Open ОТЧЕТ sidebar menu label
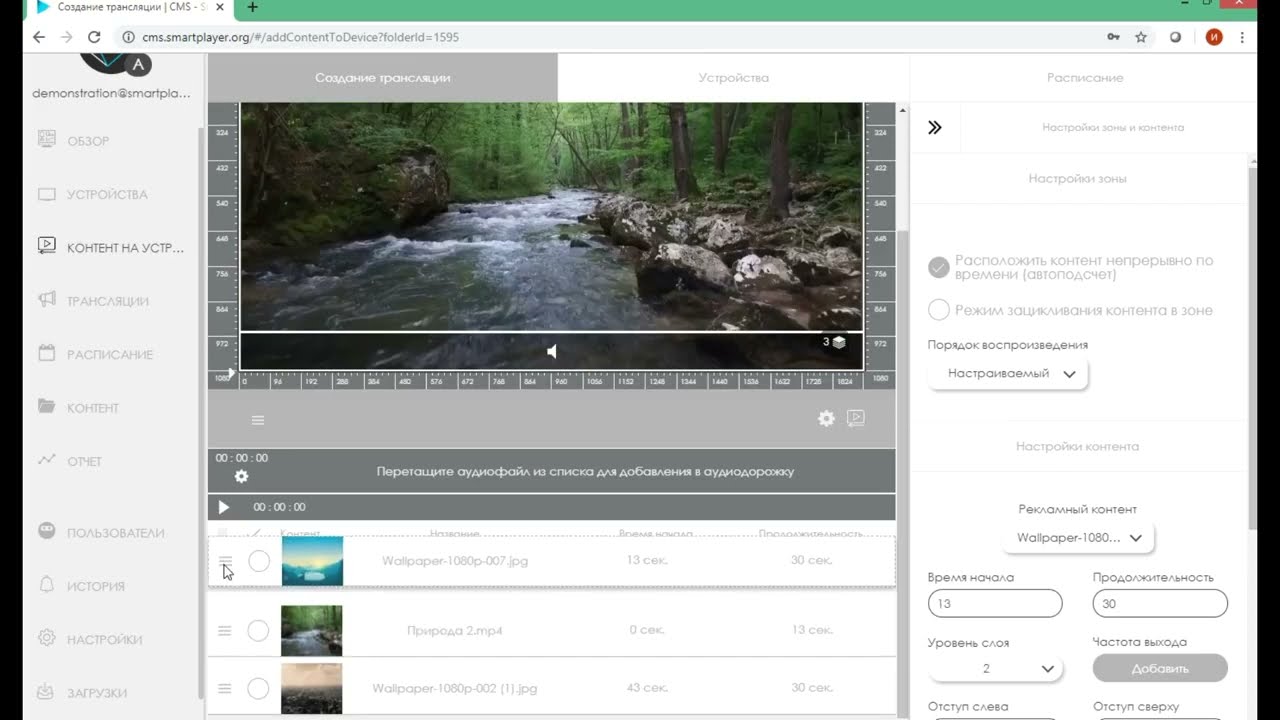This screenshot has height=720, width=1280. click(85, 461)
